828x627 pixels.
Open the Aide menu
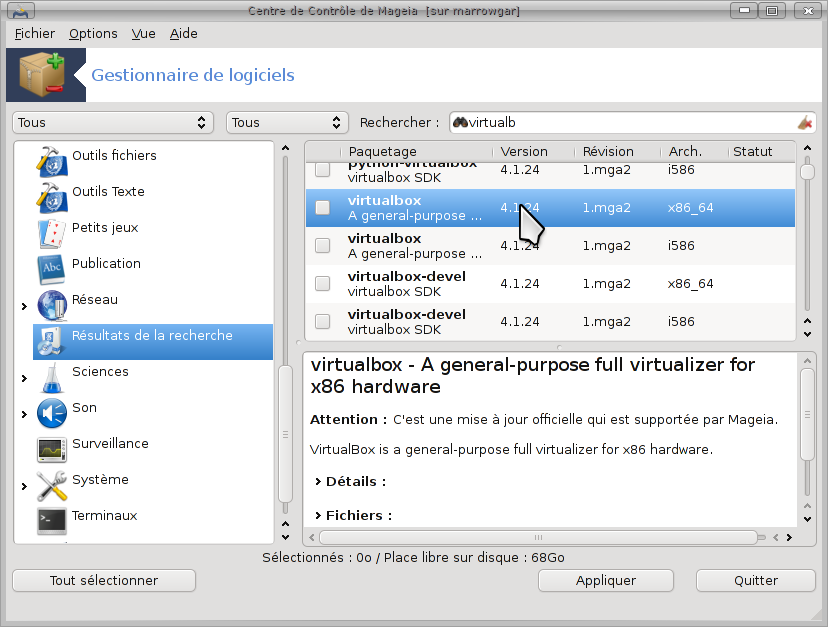pyautogui.click(x=184, y=33)
